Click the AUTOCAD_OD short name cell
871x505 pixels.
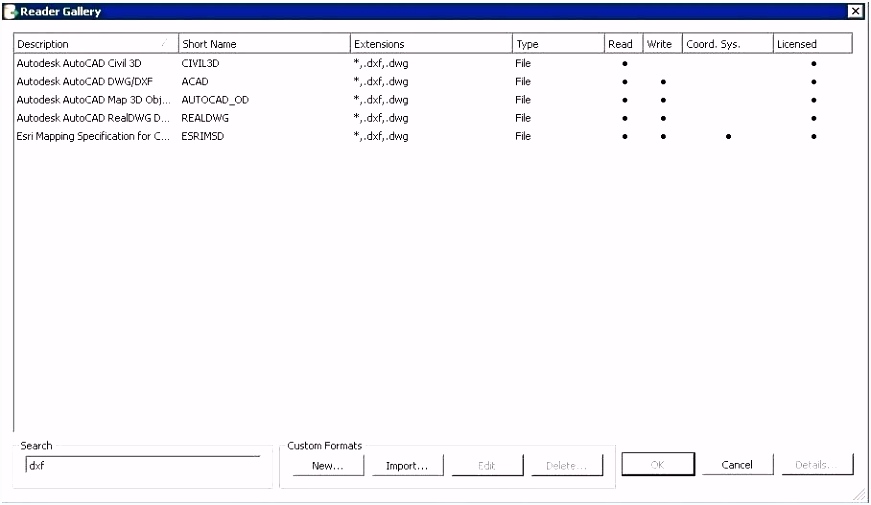[x=215, y=100]
